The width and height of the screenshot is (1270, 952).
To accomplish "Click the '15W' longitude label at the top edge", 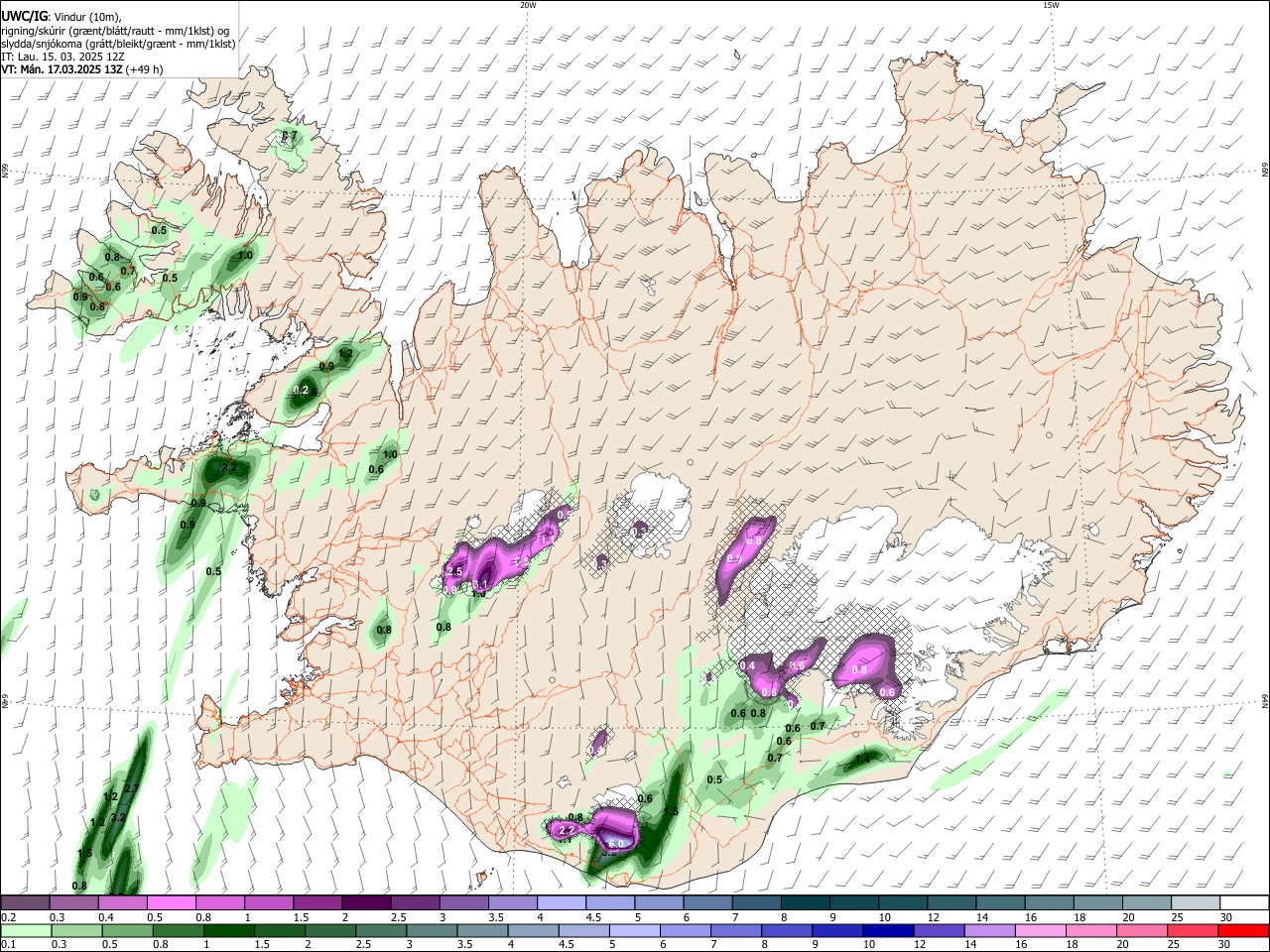I will (1051, 5).
